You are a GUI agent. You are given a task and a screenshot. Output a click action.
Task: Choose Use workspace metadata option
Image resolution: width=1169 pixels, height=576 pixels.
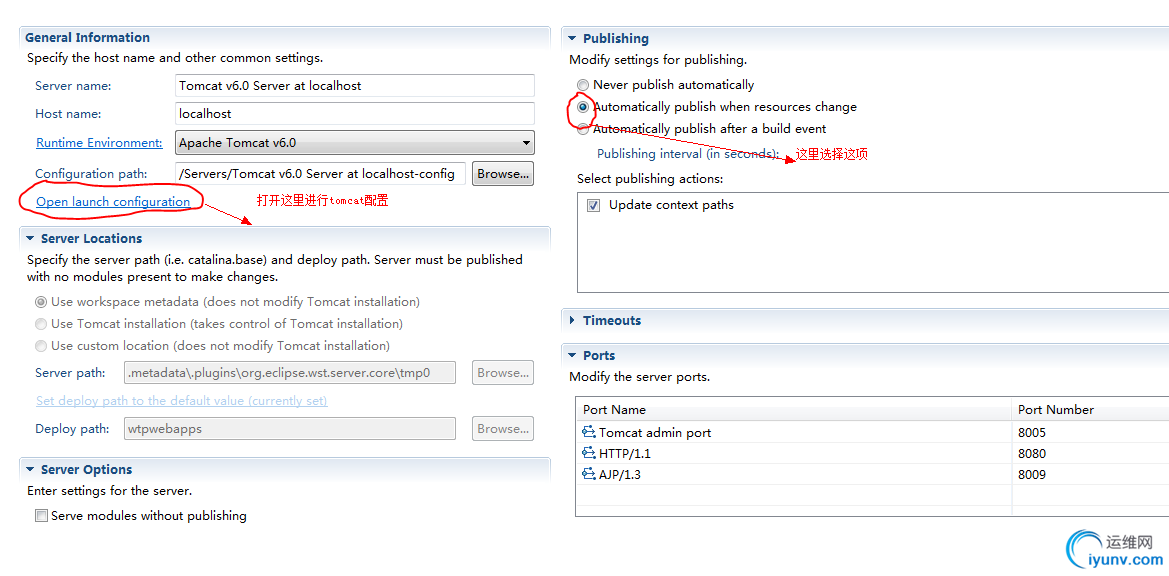click(x=41, y=302)
